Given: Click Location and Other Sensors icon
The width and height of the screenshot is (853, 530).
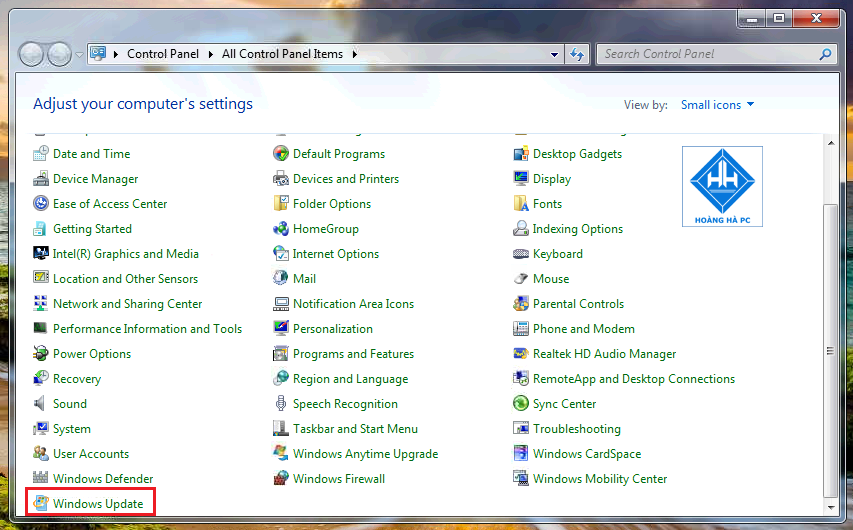Looking at the screenshot, I should (40, 278).
